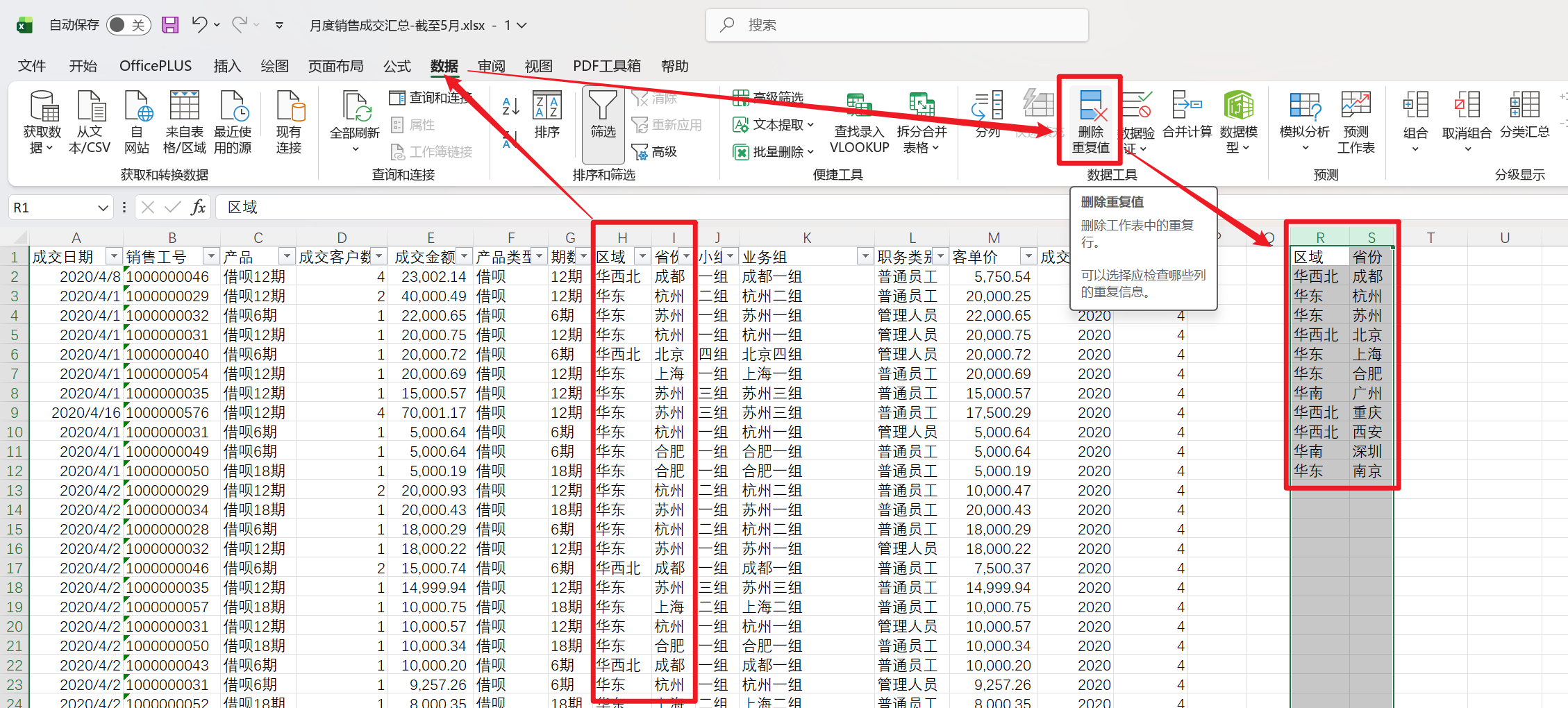
Task: Click 预测工作表 (Forecast Sheet)
Action: click(1356, 122)
